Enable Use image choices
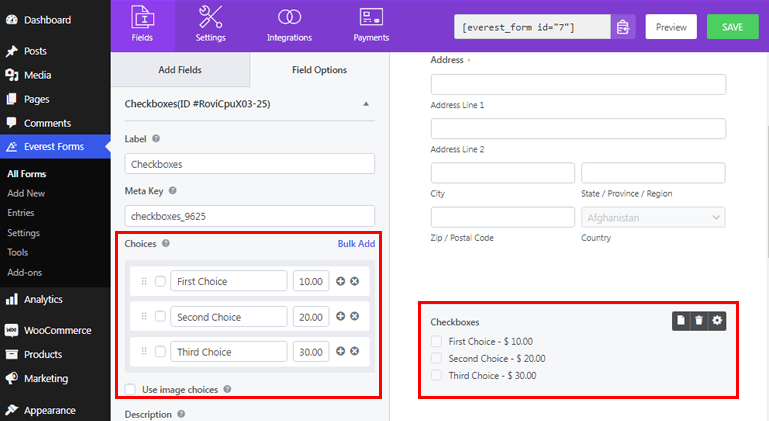This screenshot has height=421, width=769. (x=131, y=389)
